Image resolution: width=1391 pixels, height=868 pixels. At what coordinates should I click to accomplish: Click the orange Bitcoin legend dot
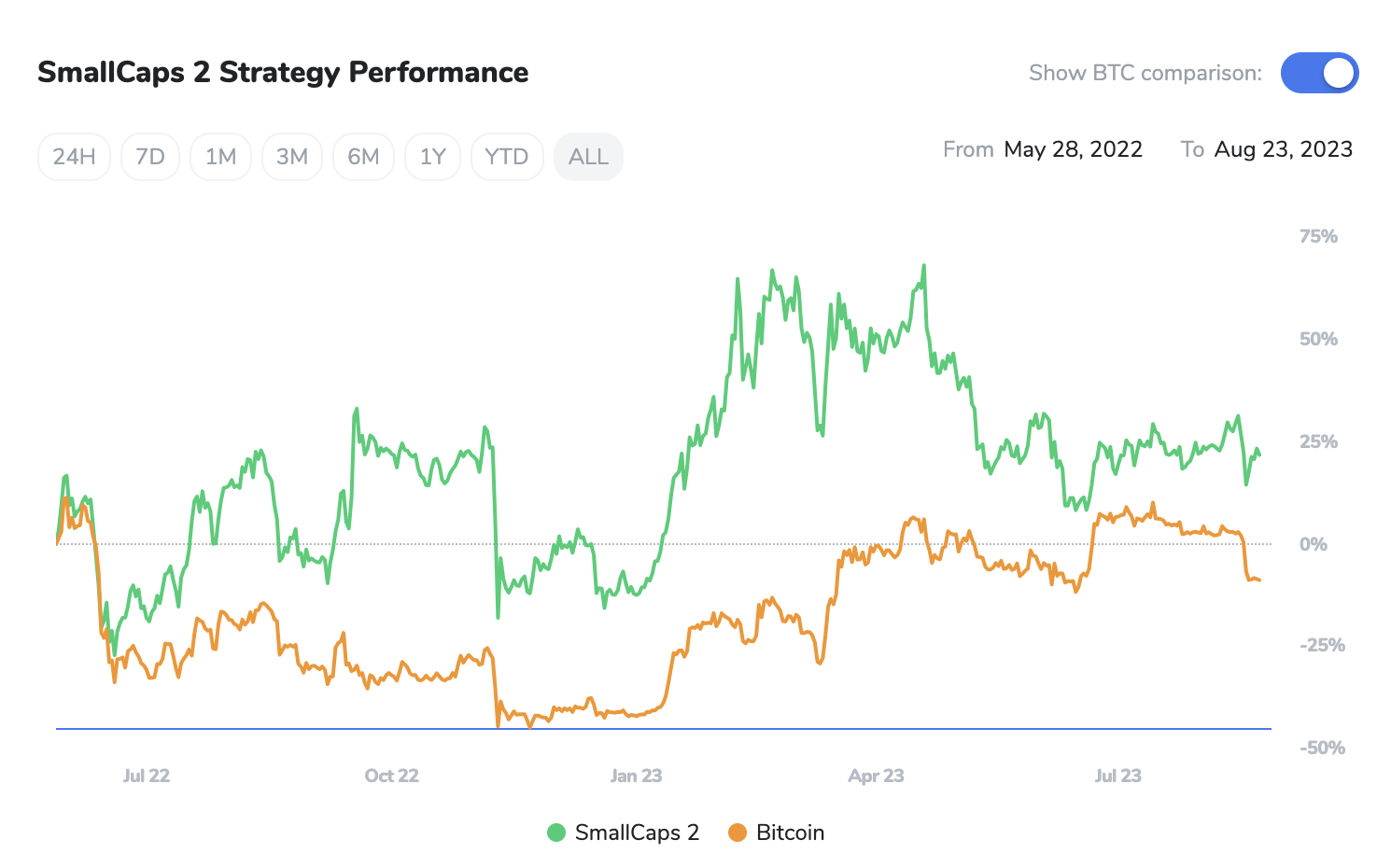(738, 833)
